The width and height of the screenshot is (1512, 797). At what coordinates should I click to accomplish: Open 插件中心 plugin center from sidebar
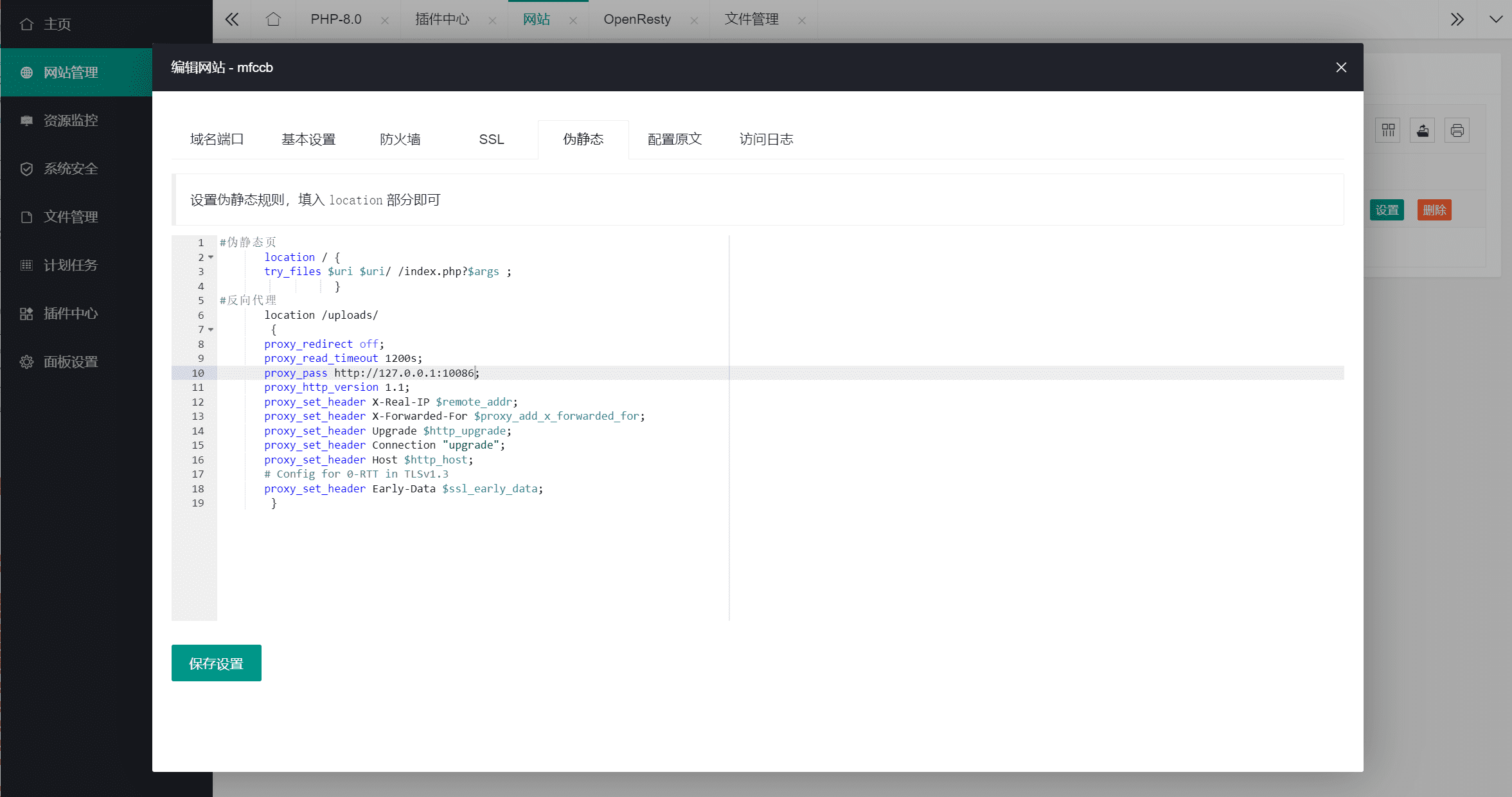pyautogui.click(x=71, y=314)
